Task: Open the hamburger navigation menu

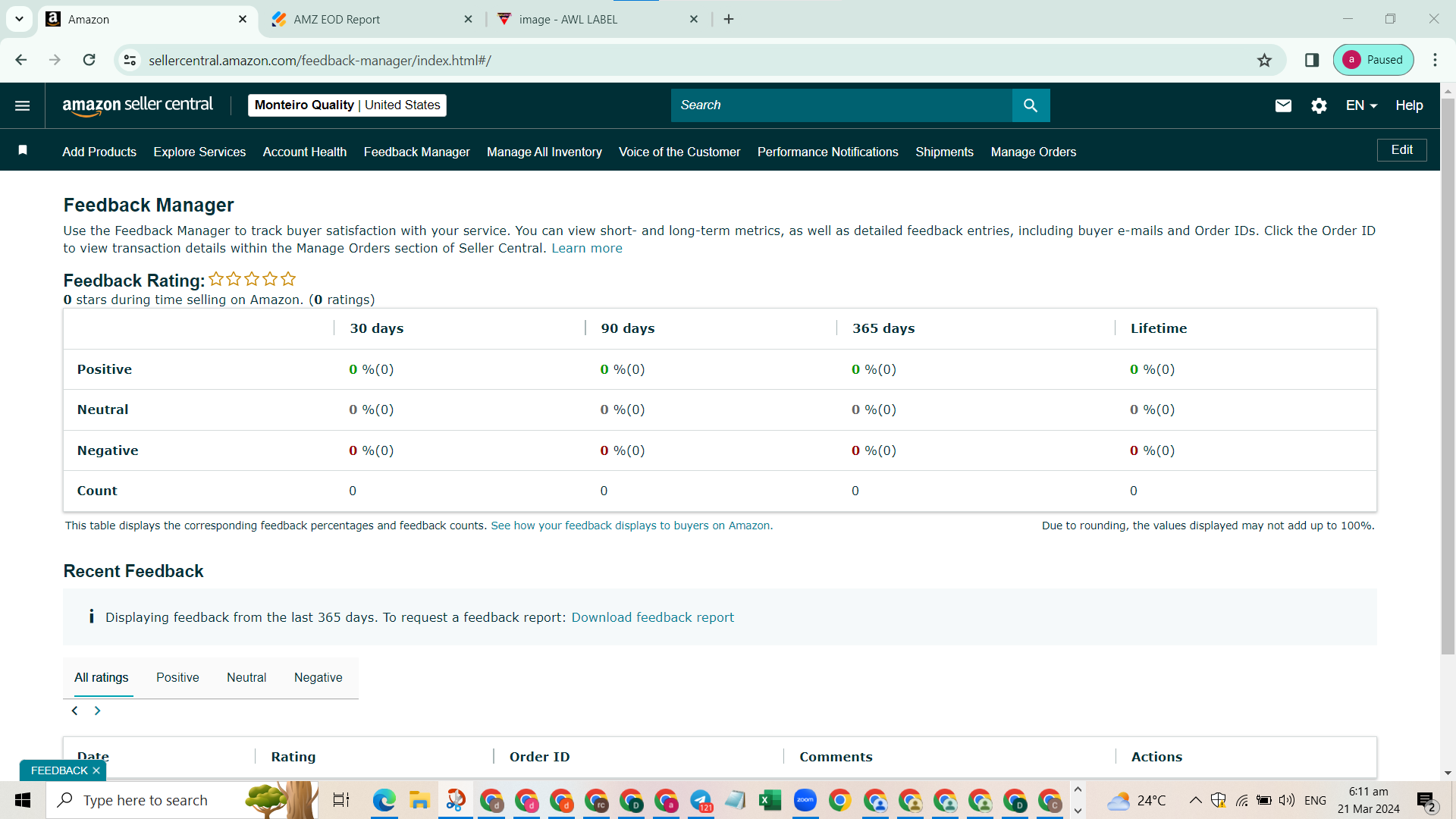Action: [23, 105]
